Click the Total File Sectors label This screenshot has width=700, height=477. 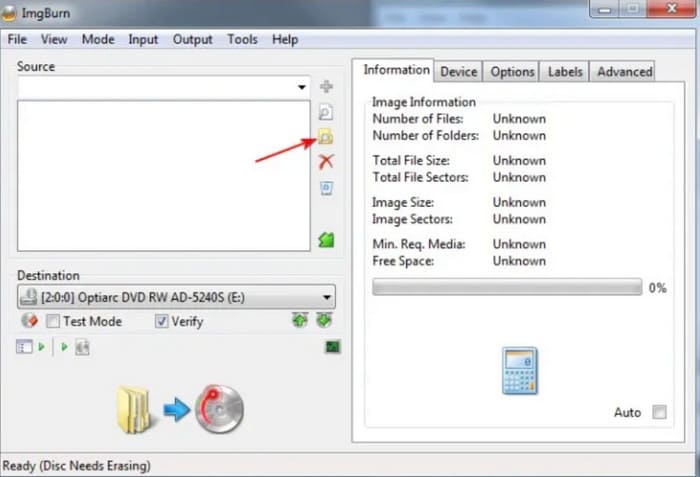click(421, 177)
